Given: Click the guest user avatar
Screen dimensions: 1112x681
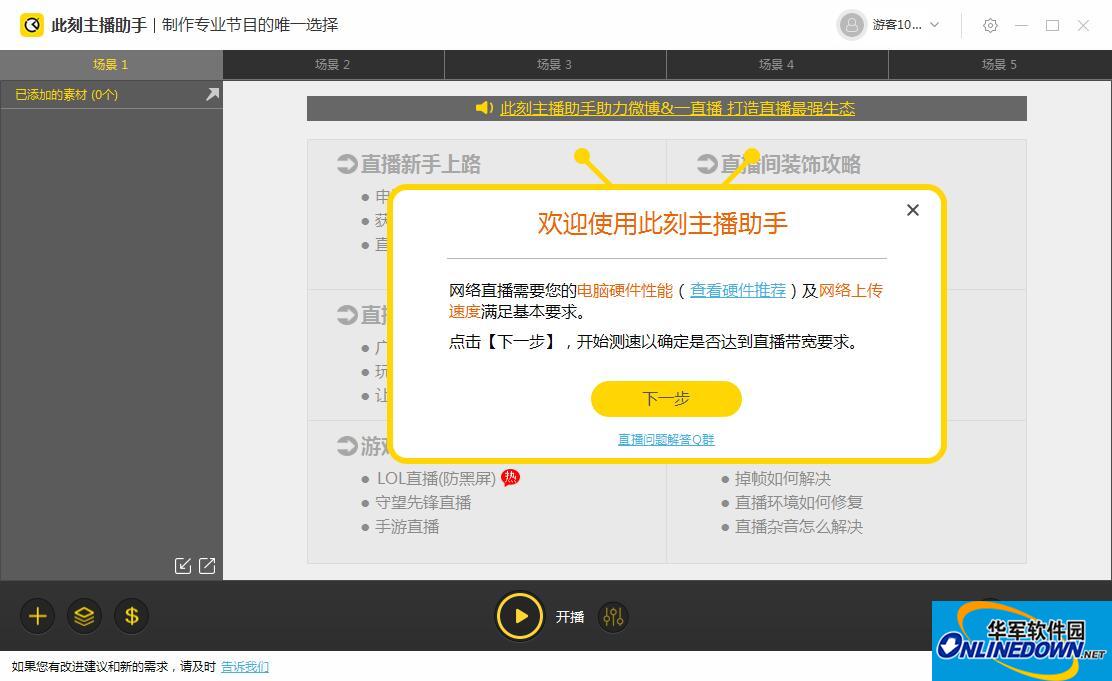Looking at the screenshot, I should coord(851,25).
